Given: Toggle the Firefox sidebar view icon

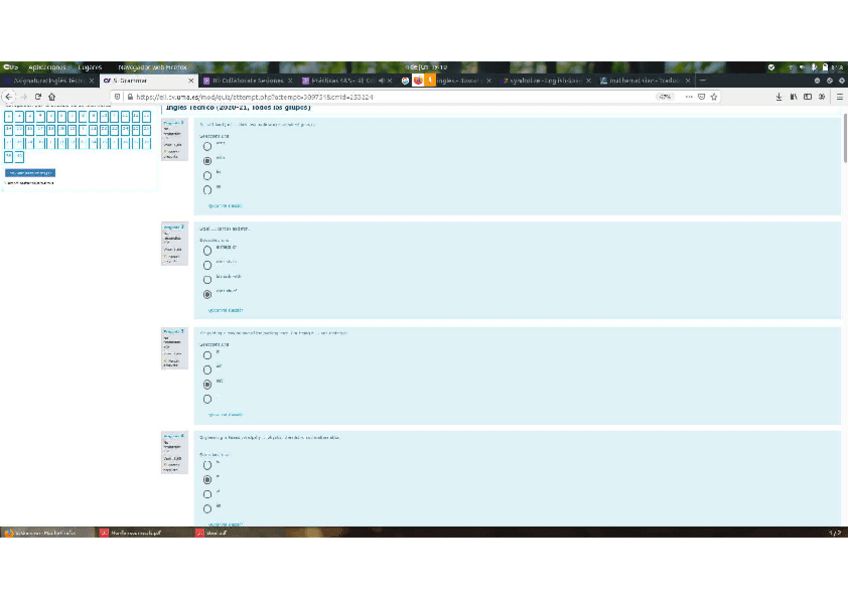Looking at the screenshot, I should pyautogui.click(x=808, y=97).
